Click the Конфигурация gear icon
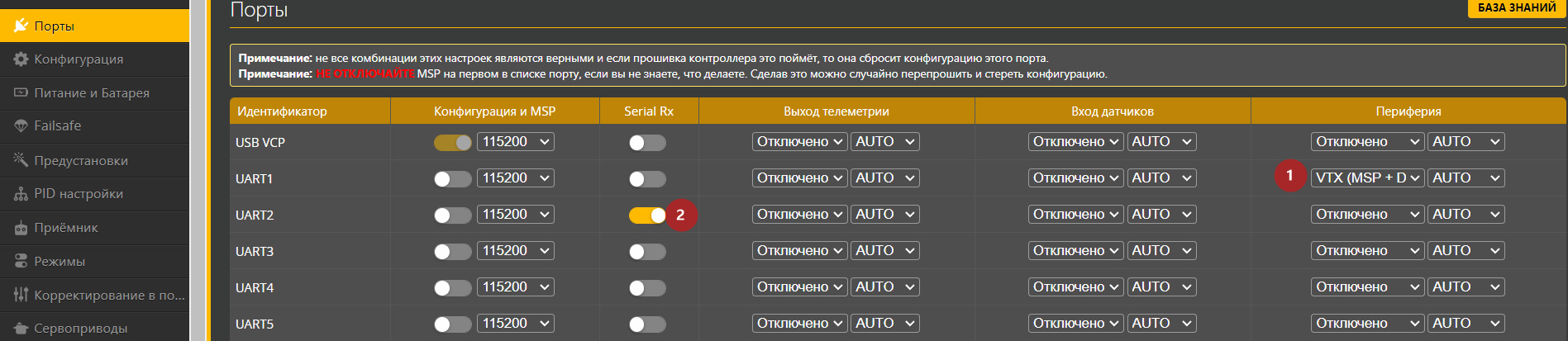 [x=21, y=59]
